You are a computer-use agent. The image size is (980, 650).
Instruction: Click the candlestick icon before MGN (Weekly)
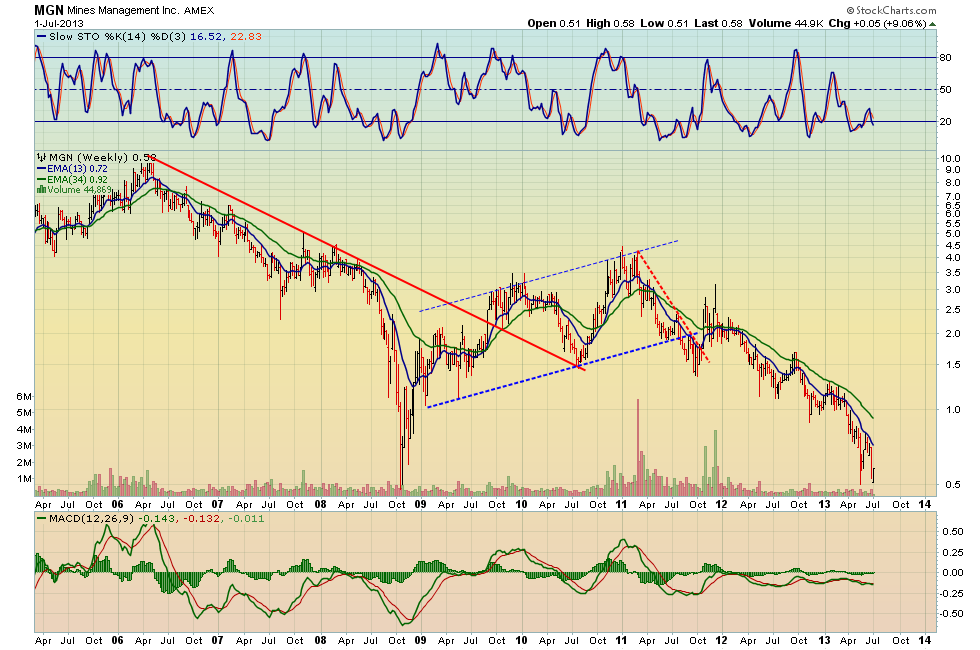click(41, 158)
